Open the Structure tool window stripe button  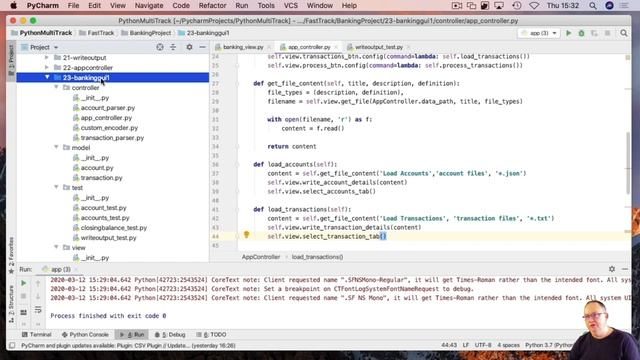coord(11,305)
